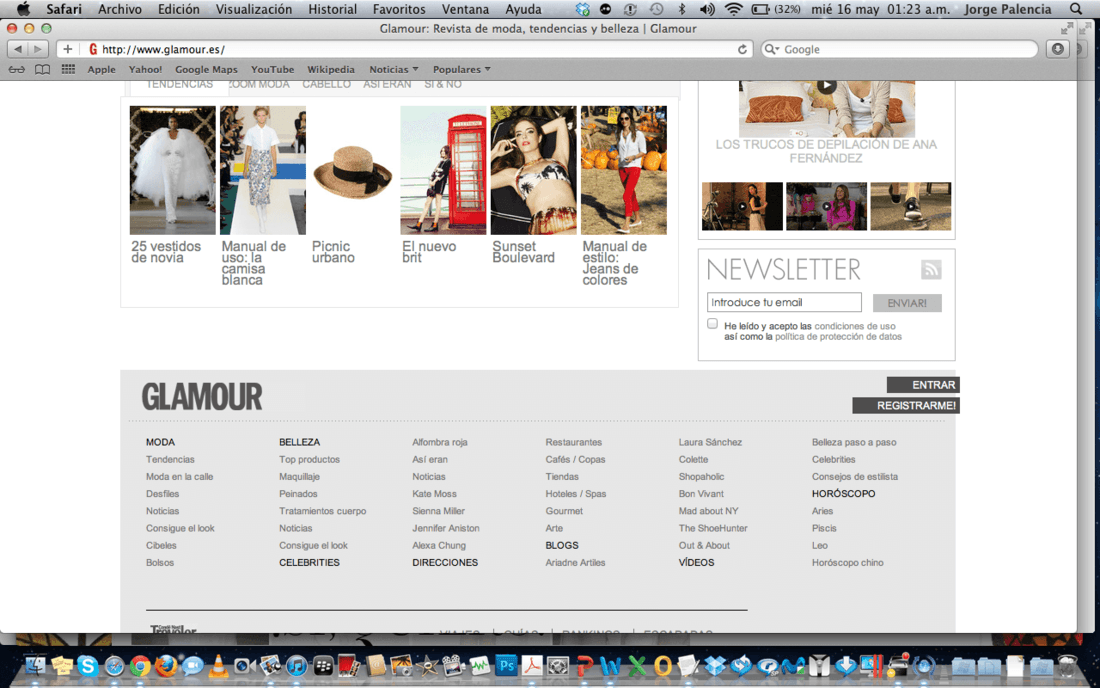Show all bookmarks with the book icon
The height and width of the screenshot is (688, 1100).
click(43, 69)
